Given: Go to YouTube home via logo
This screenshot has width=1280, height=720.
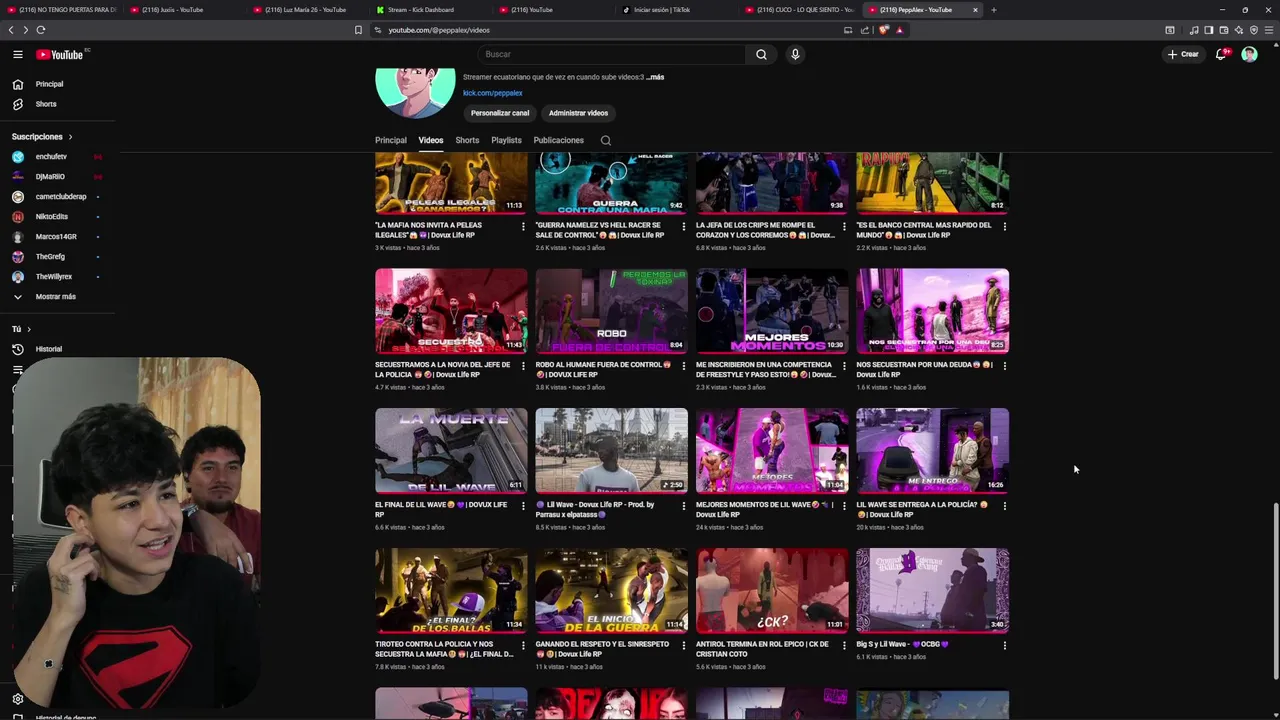Looking at the screenshot, I should coord(62,54).
